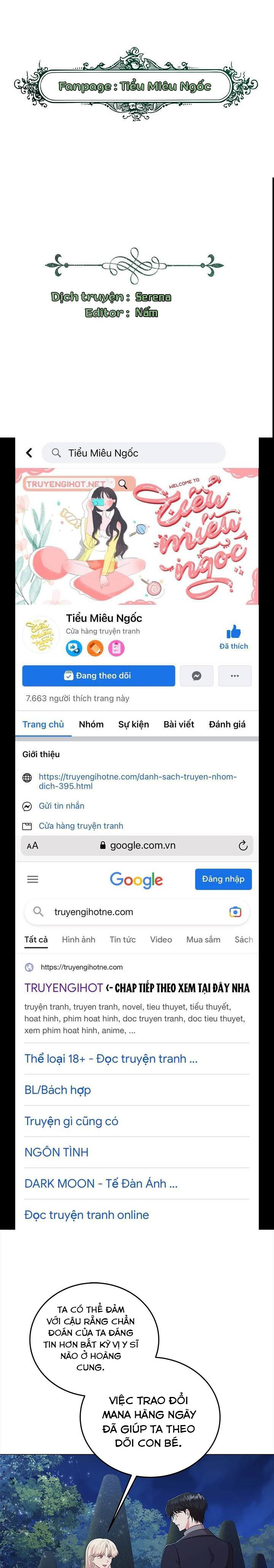
Task: Click the Đăng nhập button
Action: pyautogui.click(x=223, y=879)
